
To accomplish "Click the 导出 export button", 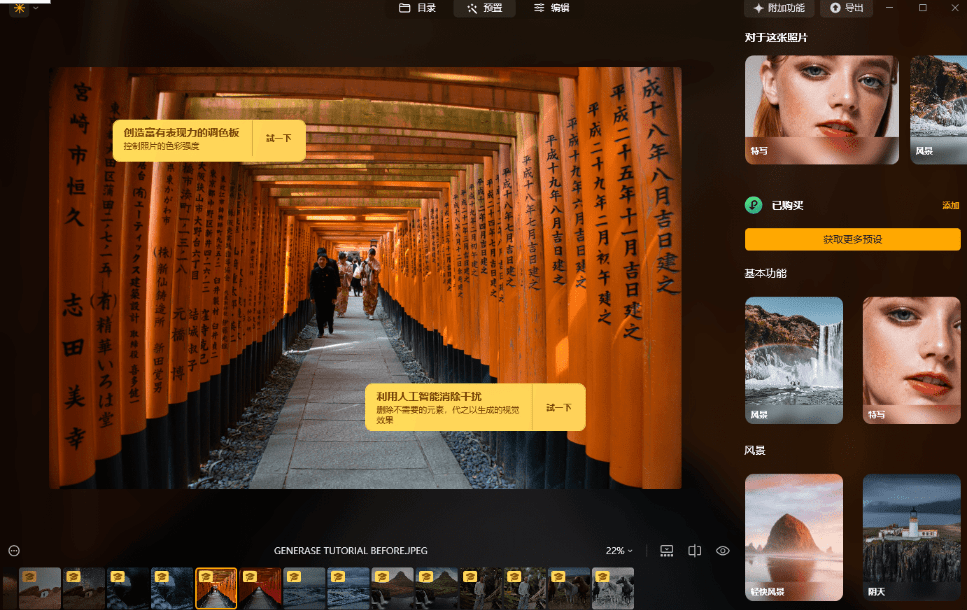I will pyautogui.click(x=846, y=8).
